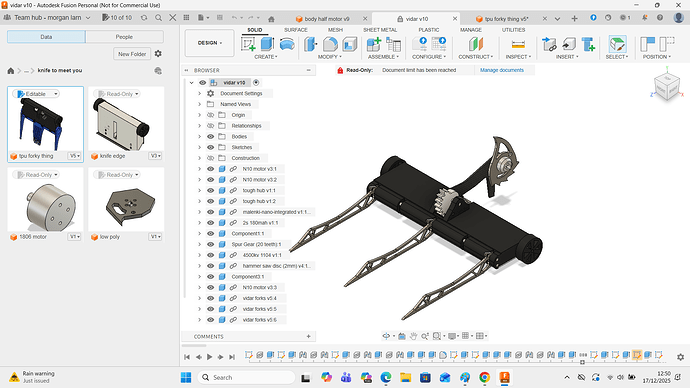Open the DESIGN workspace dropdown
The width and height of the screenshot is (690, 388).
click(x=209, y=43)
